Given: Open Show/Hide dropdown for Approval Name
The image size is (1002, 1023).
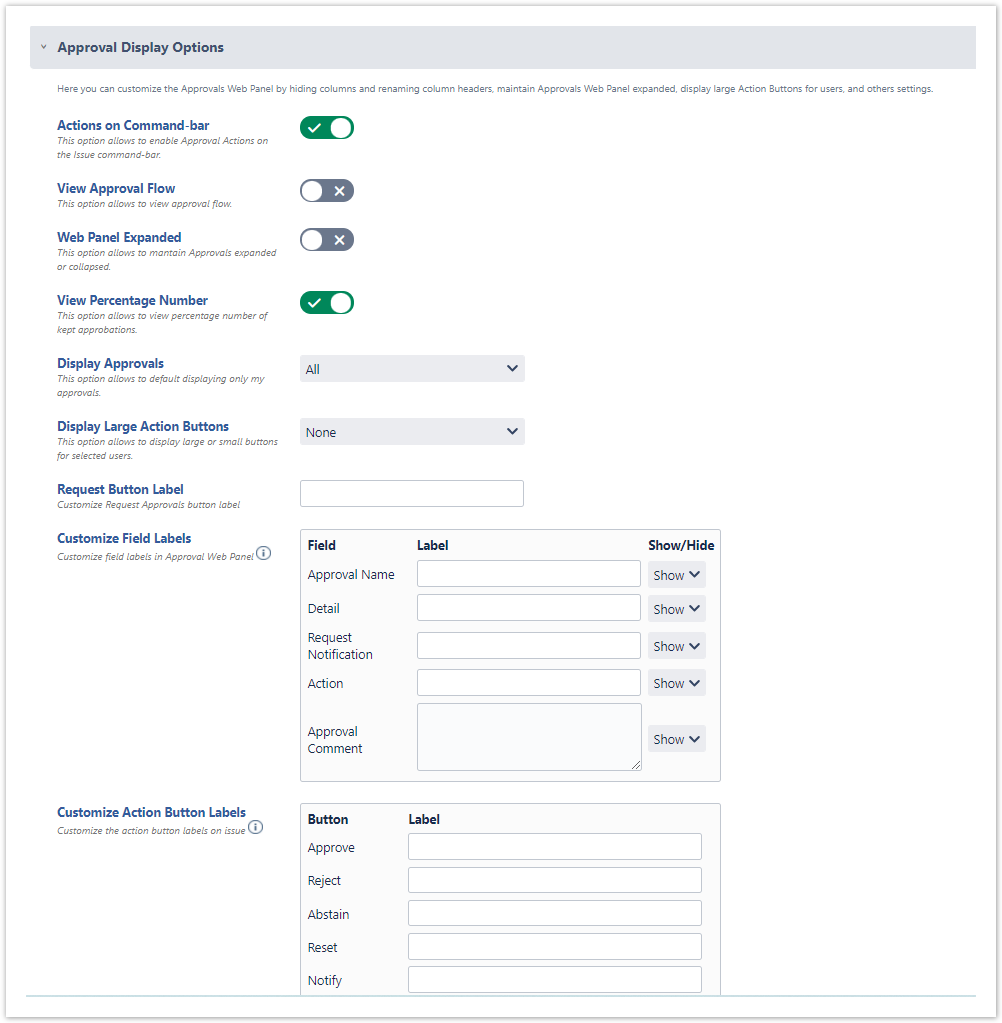Looking at the screenshot, I should coord(677,575).
